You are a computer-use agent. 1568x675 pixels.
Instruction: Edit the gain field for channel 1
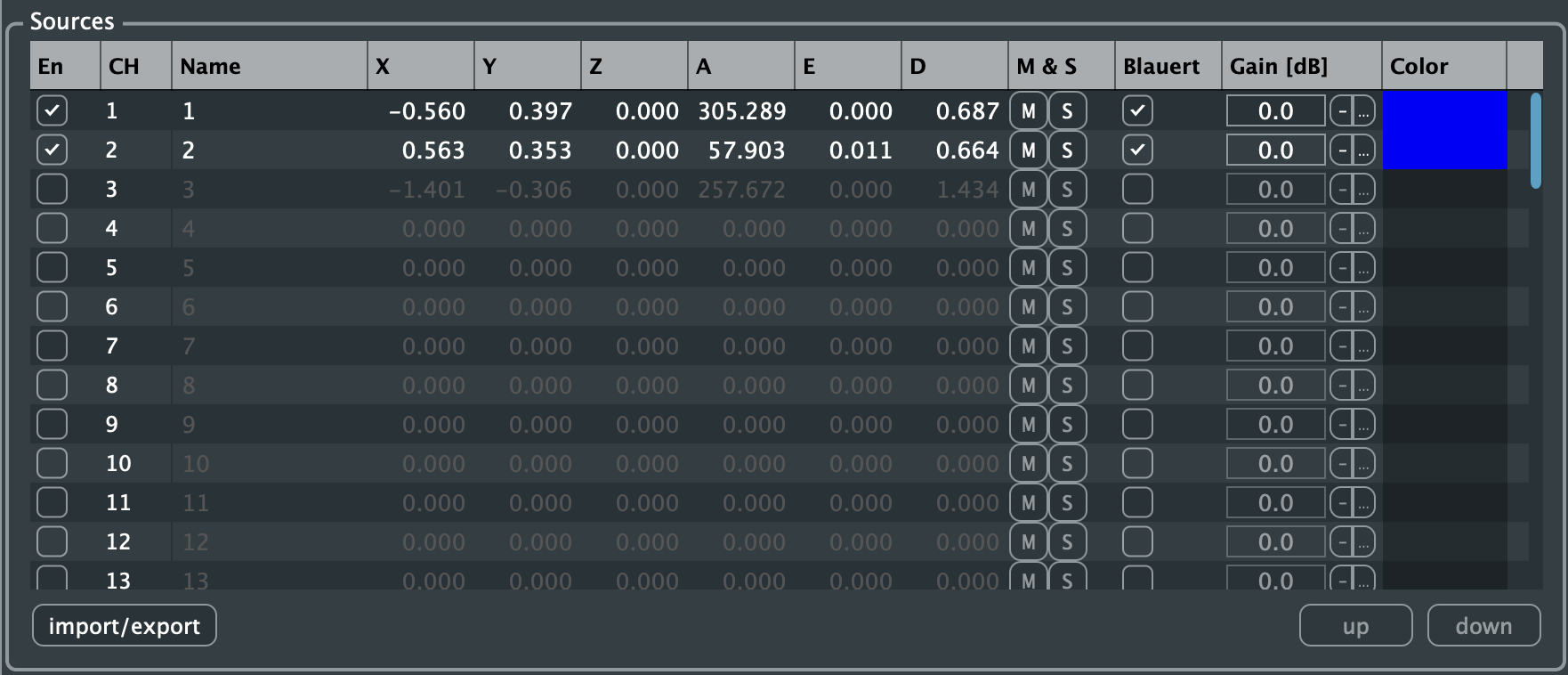pos(1276,111)
